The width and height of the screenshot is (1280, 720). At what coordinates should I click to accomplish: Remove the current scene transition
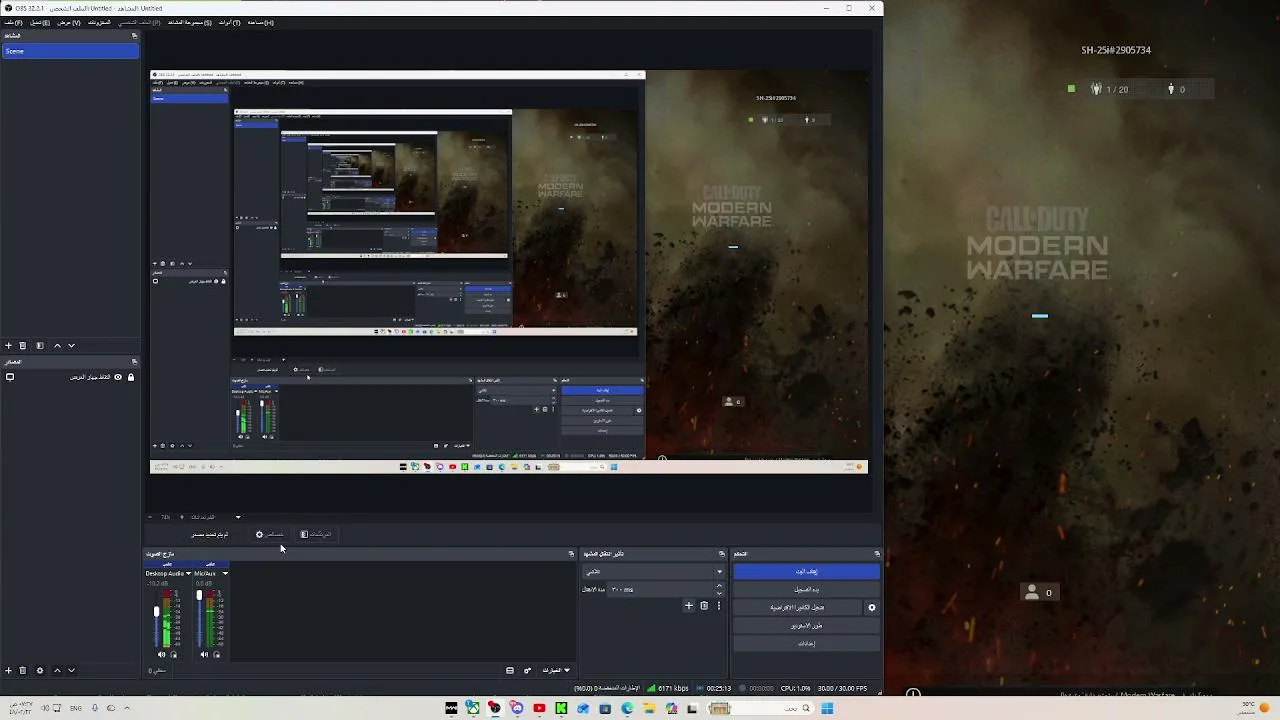[704, 606]
